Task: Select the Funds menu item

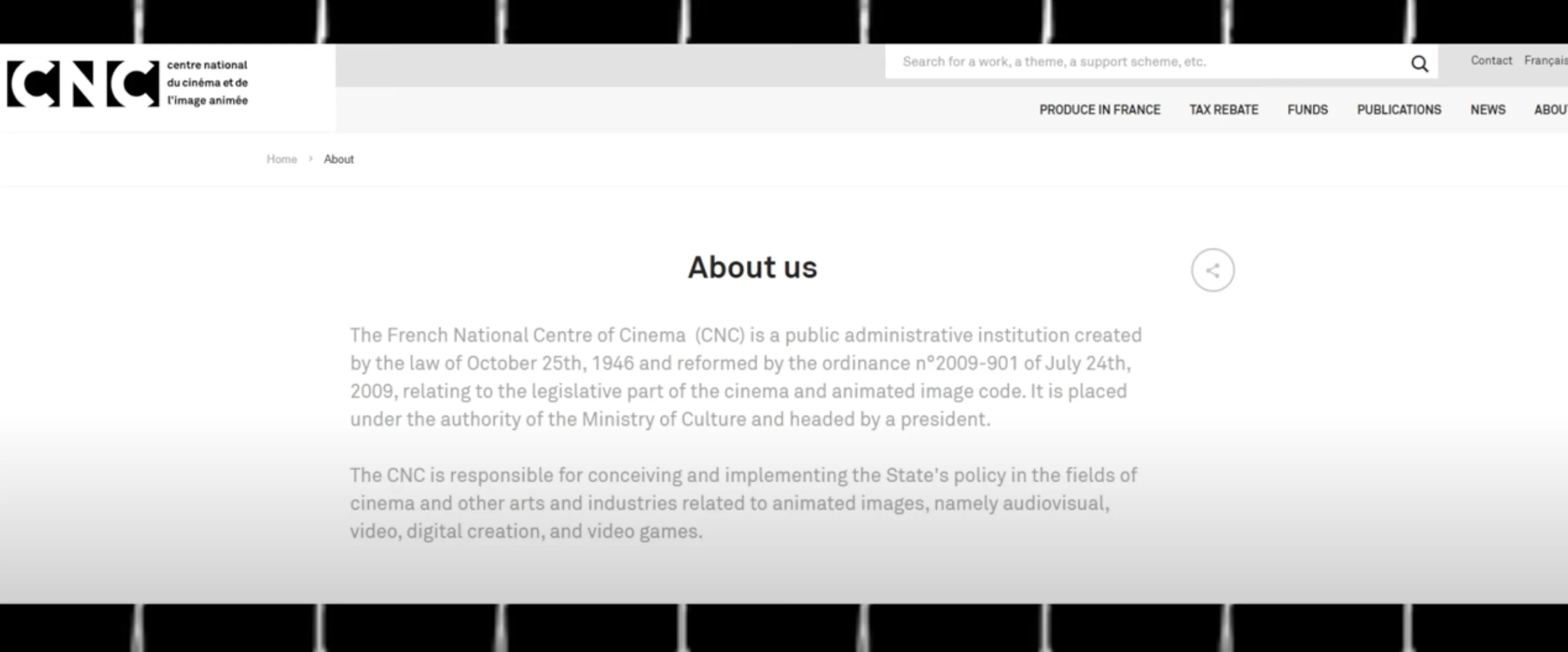Action: pyautogui.click(x=1307, y=110)
